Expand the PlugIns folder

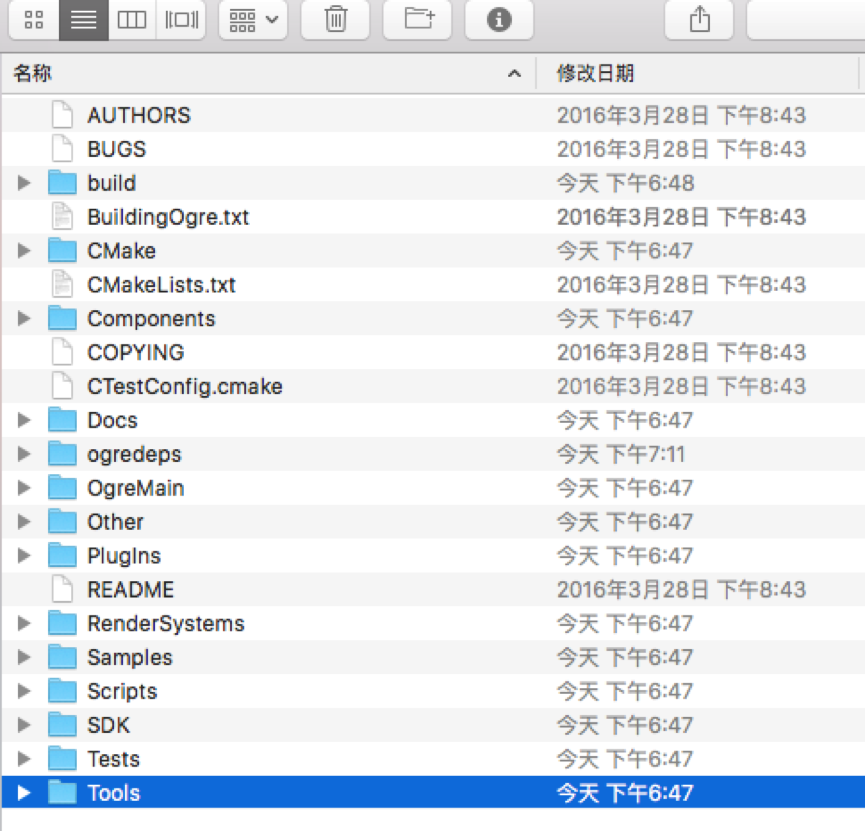coord(24,556)
